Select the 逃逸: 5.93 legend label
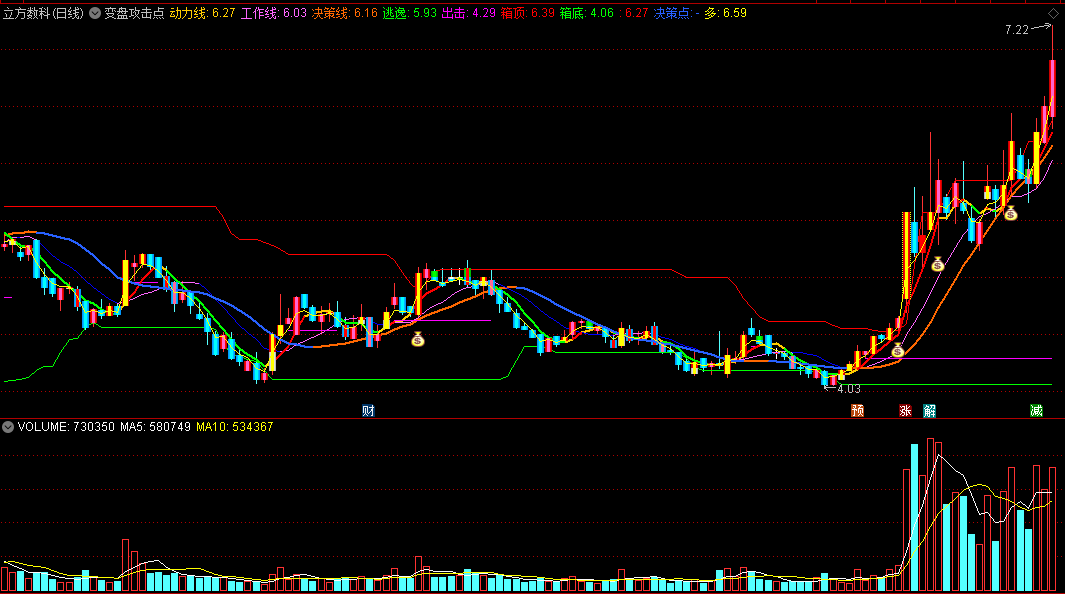Screen dimensions: 1065x594 point(410,13)
